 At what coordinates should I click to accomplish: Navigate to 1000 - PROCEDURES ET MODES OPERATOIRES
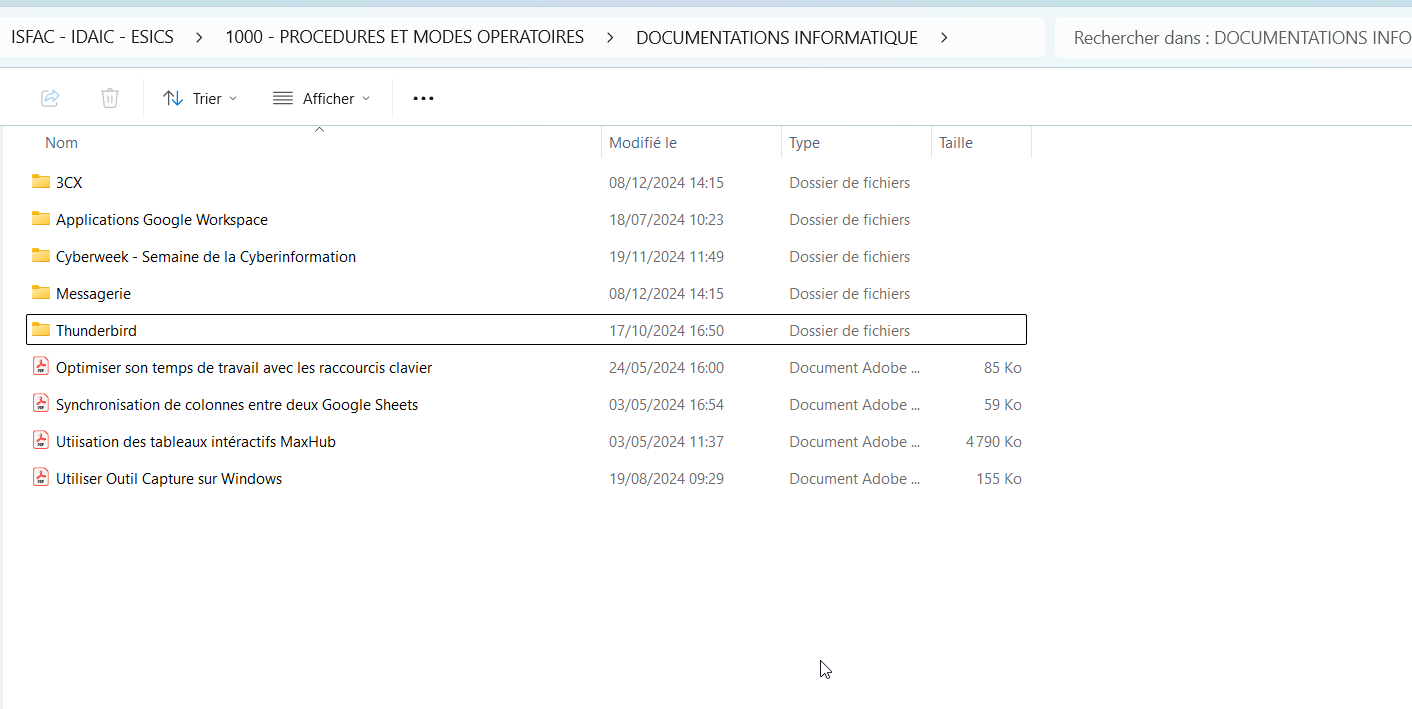pyautogui.click(x=404, y=38)
